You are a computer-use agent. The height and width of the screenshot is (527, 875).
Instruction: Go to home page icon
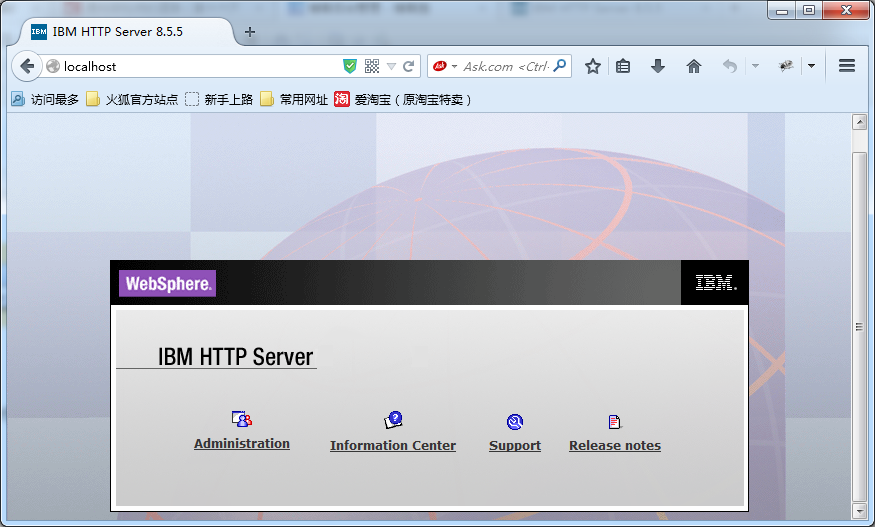pyautogui.click(x=694, y=66)
